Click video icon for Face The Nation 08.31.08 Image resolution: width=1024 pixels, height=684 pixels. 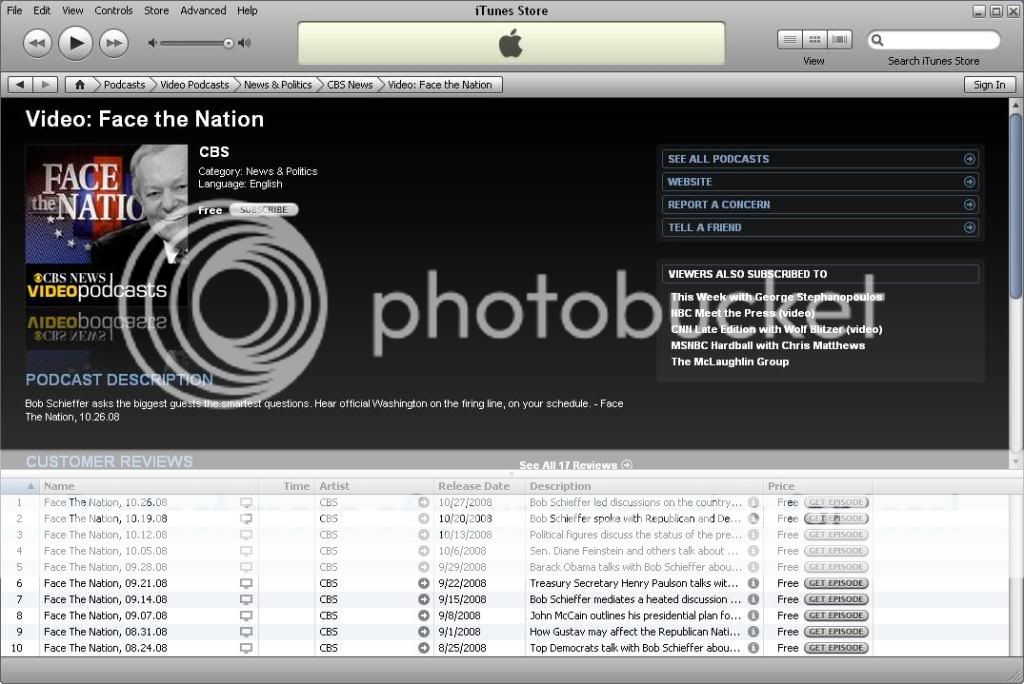[x=246, y=632]
